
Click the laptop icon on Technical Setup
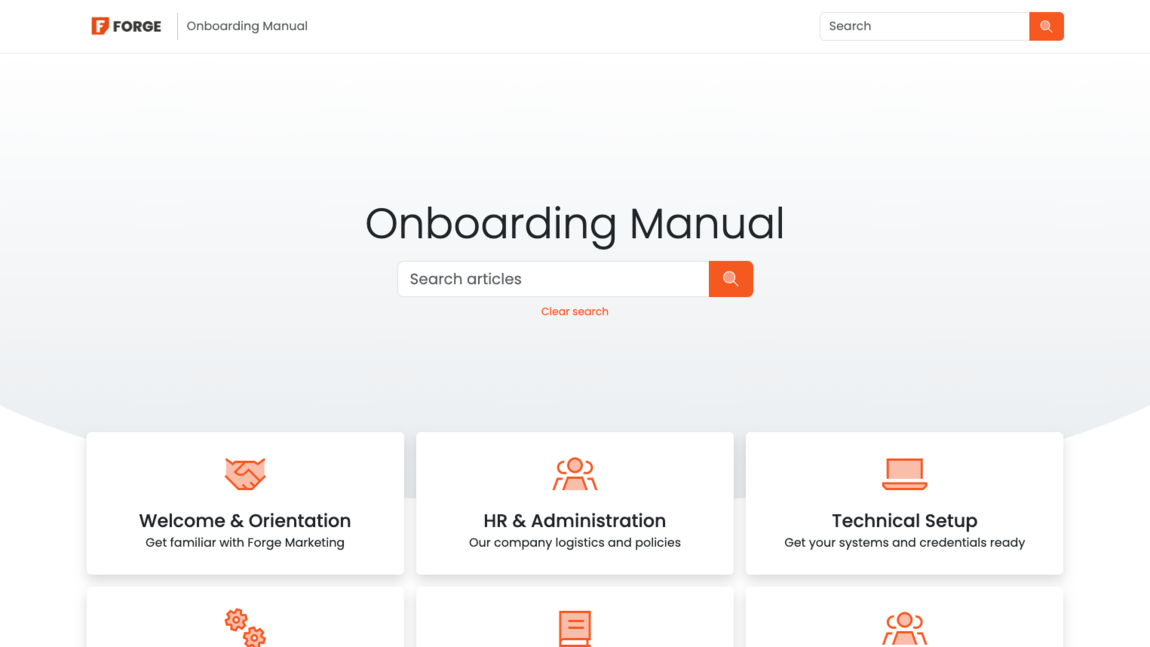point(904,473)
